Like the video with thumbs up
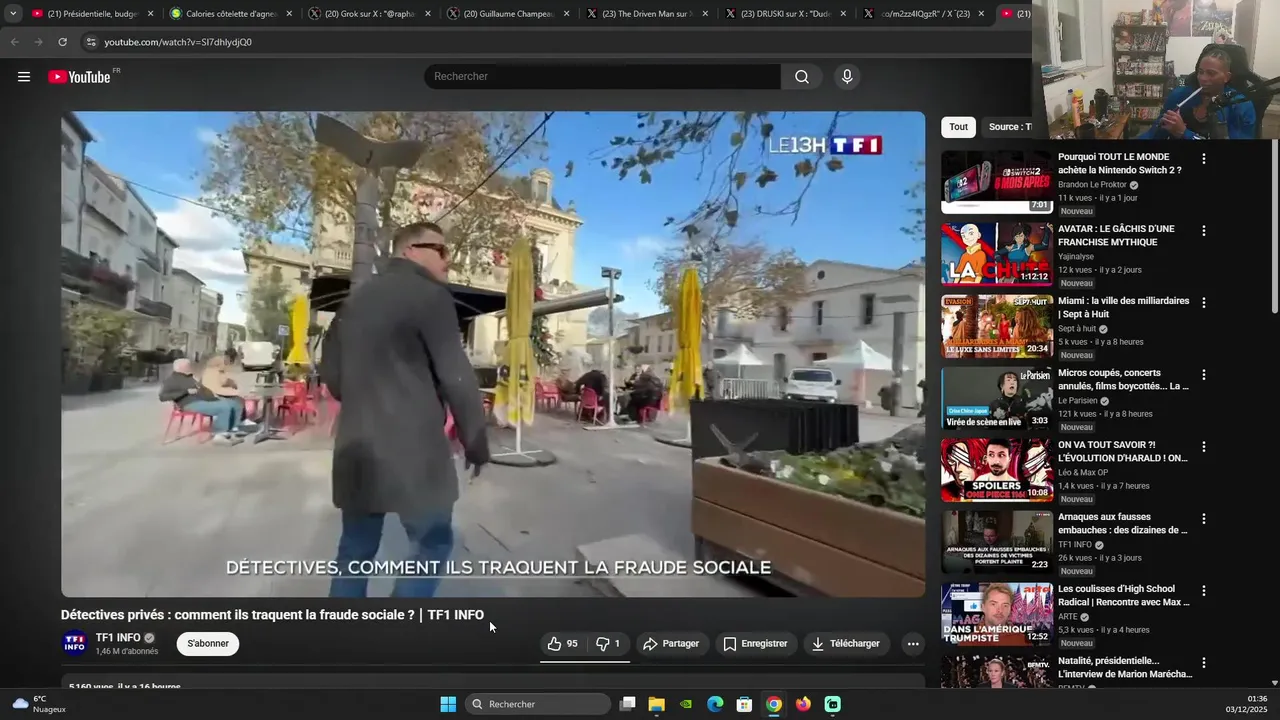Viewport: 1280px width, 720px height. coord(563,644)
